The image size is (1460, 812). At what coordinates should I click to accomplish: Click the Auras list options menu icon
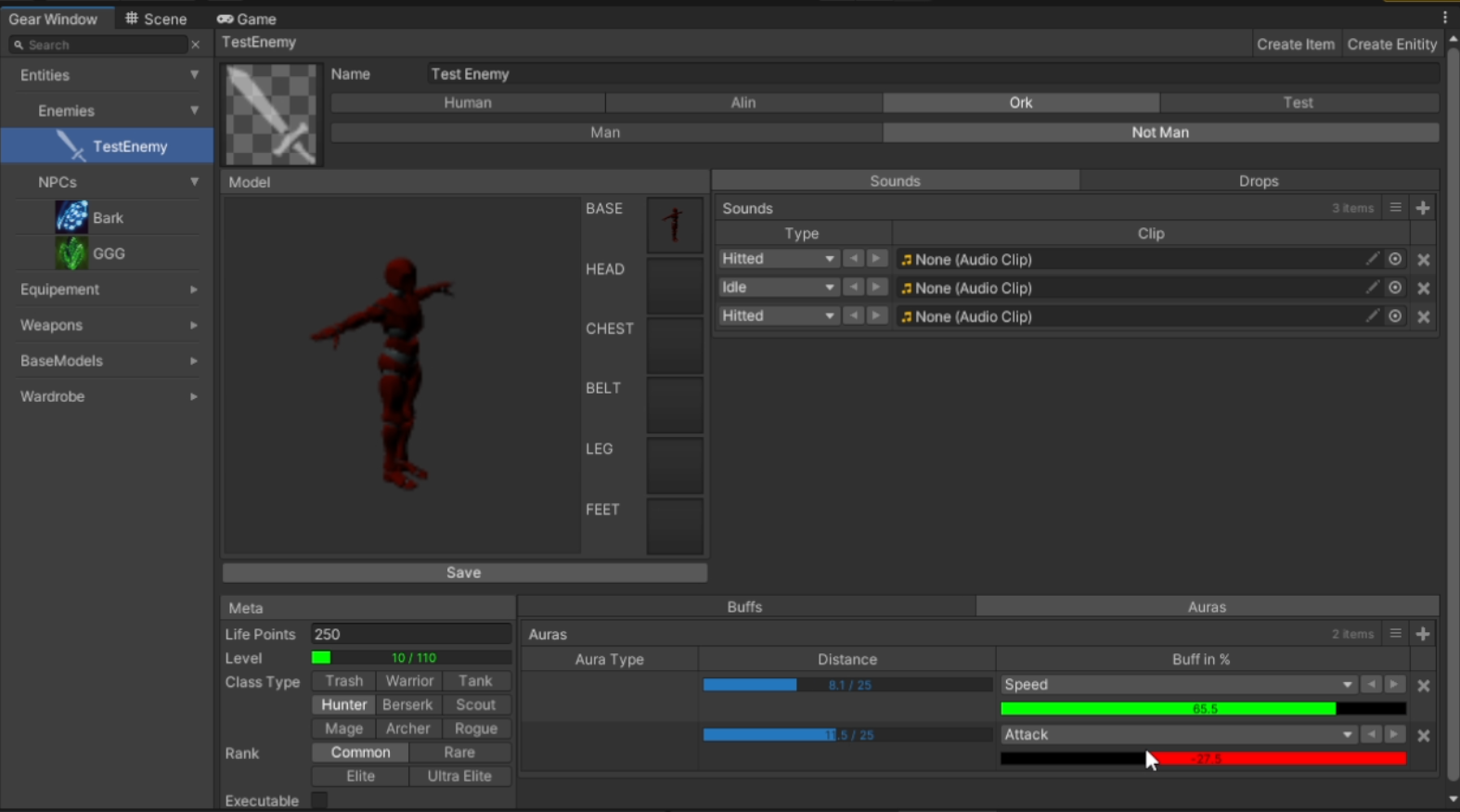[1395, 634]
